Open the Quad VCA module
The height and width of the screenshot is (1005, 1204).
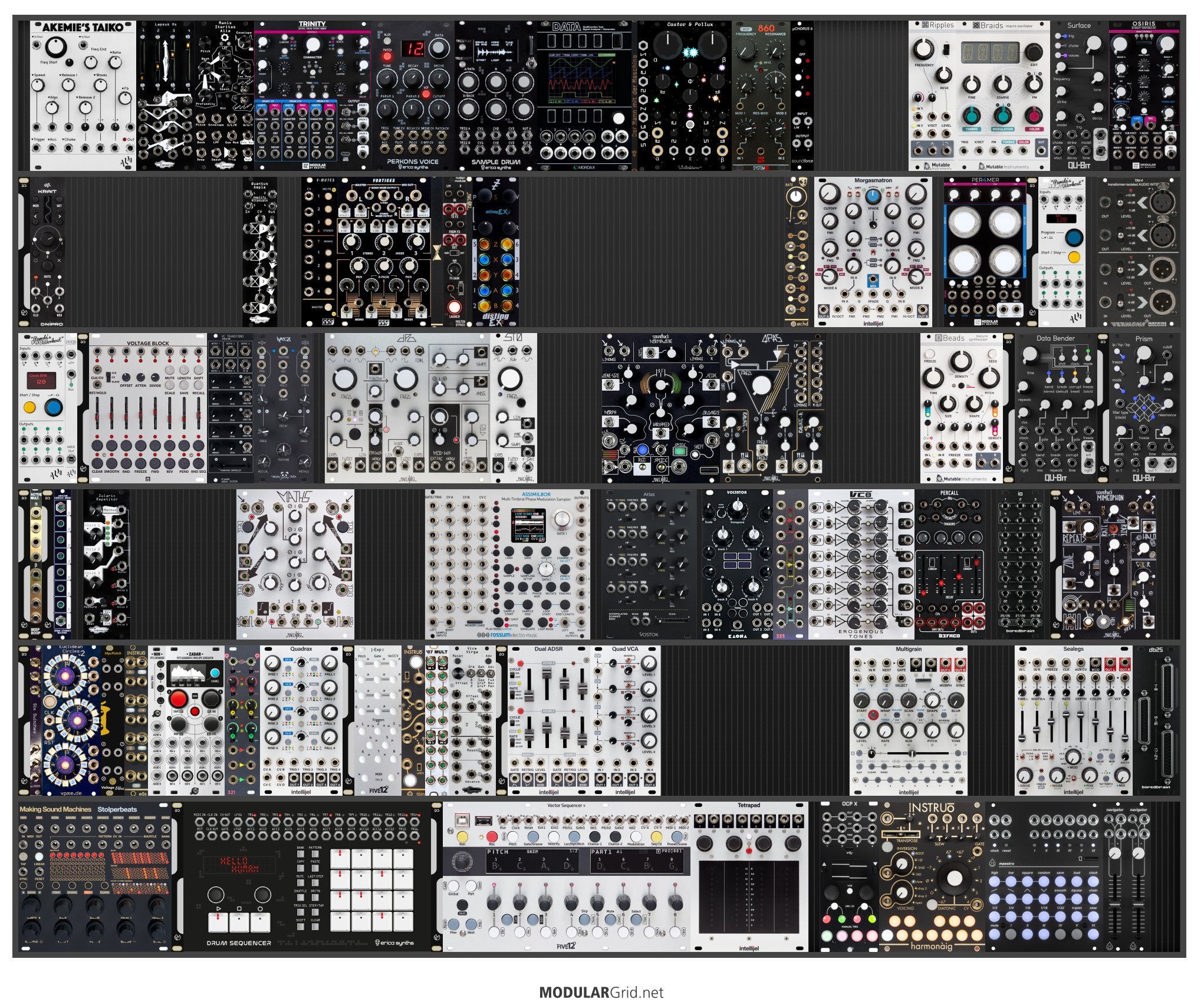626,720
